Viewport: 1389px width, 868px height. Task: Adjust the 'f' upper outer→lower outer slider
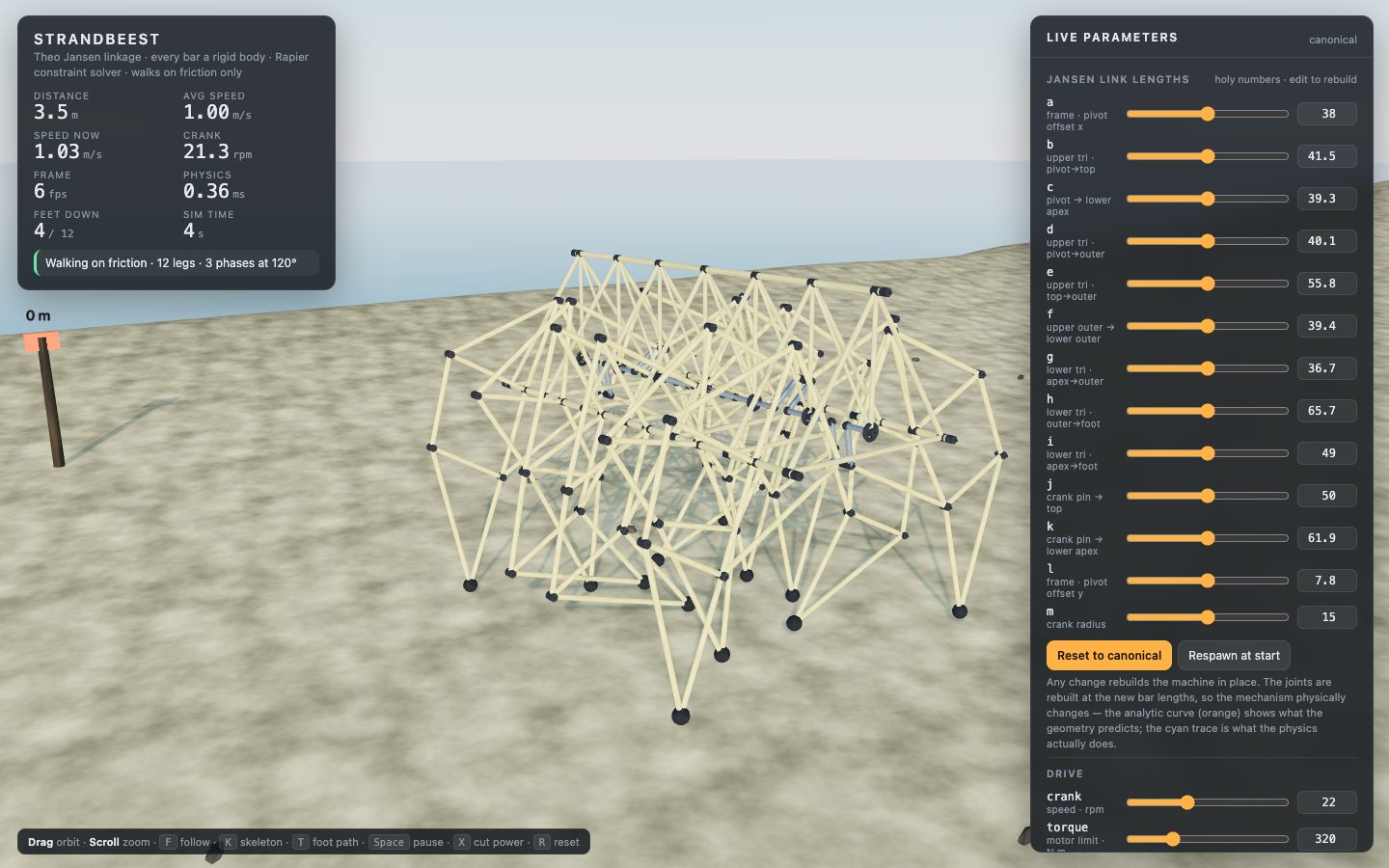[x=1208, y=326]
